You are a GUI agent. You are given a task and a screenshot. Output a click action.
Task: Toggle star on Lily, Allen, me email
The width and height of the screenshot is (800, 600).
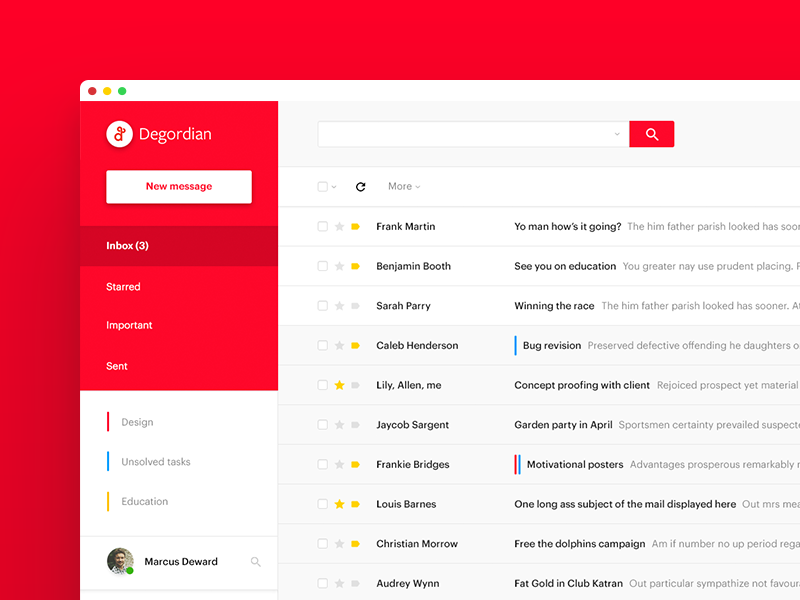pos(339,385)
